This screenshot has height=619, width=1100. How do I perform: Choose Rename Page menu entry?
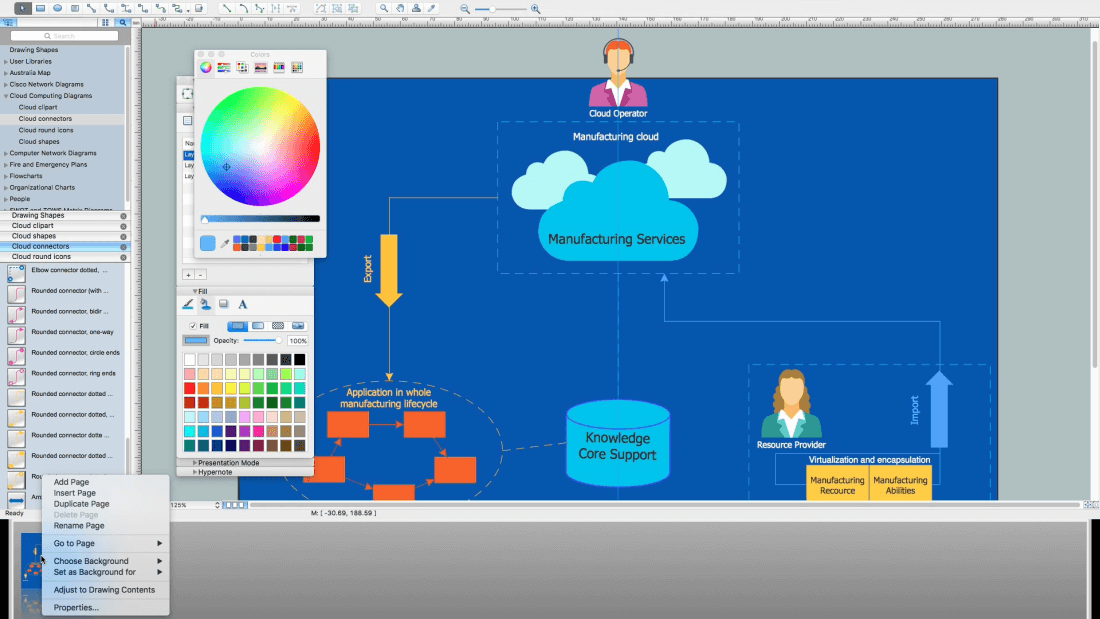(x=79, y=526)
